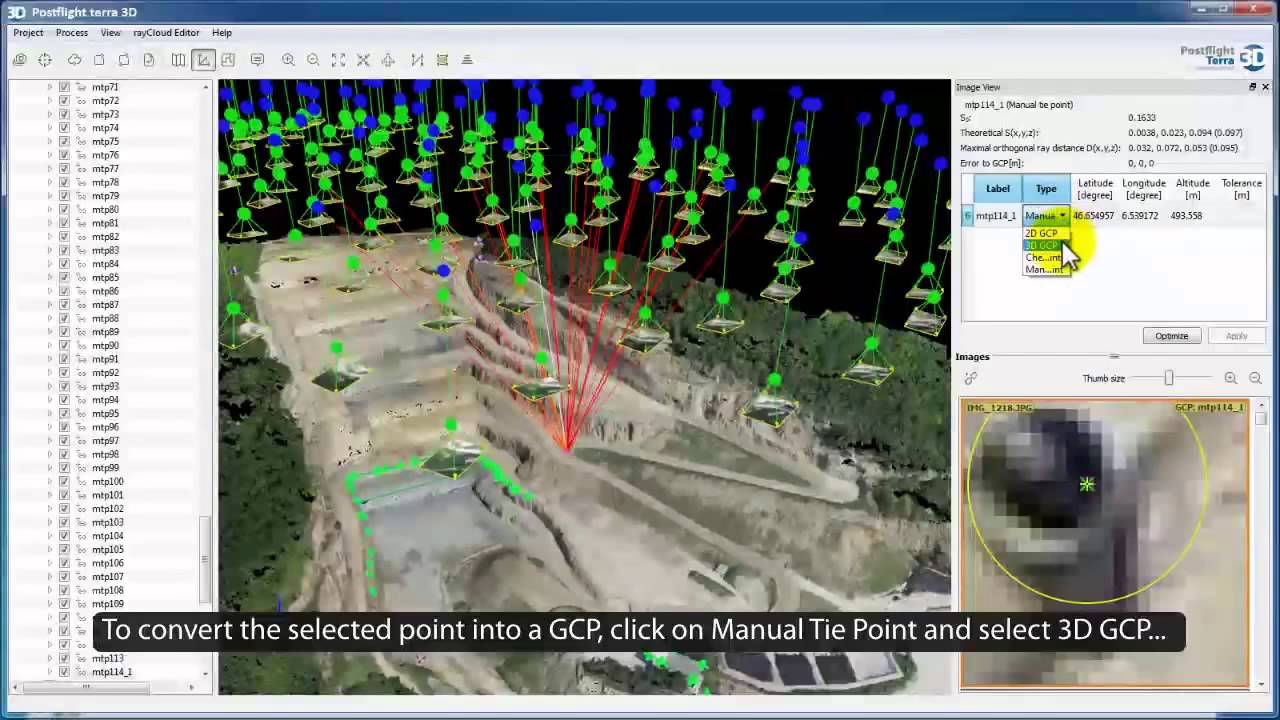Click the link icon in Images panel

(x=970, y=378)
